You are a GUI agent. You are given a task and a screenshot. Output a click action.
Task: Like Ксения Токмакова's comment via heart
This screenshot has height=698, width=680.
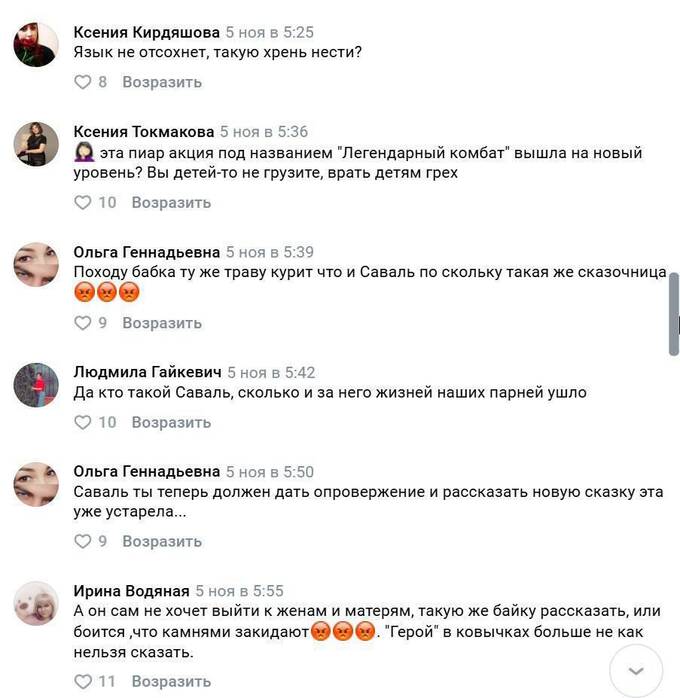pyautogui.click(x=82, y=203)
